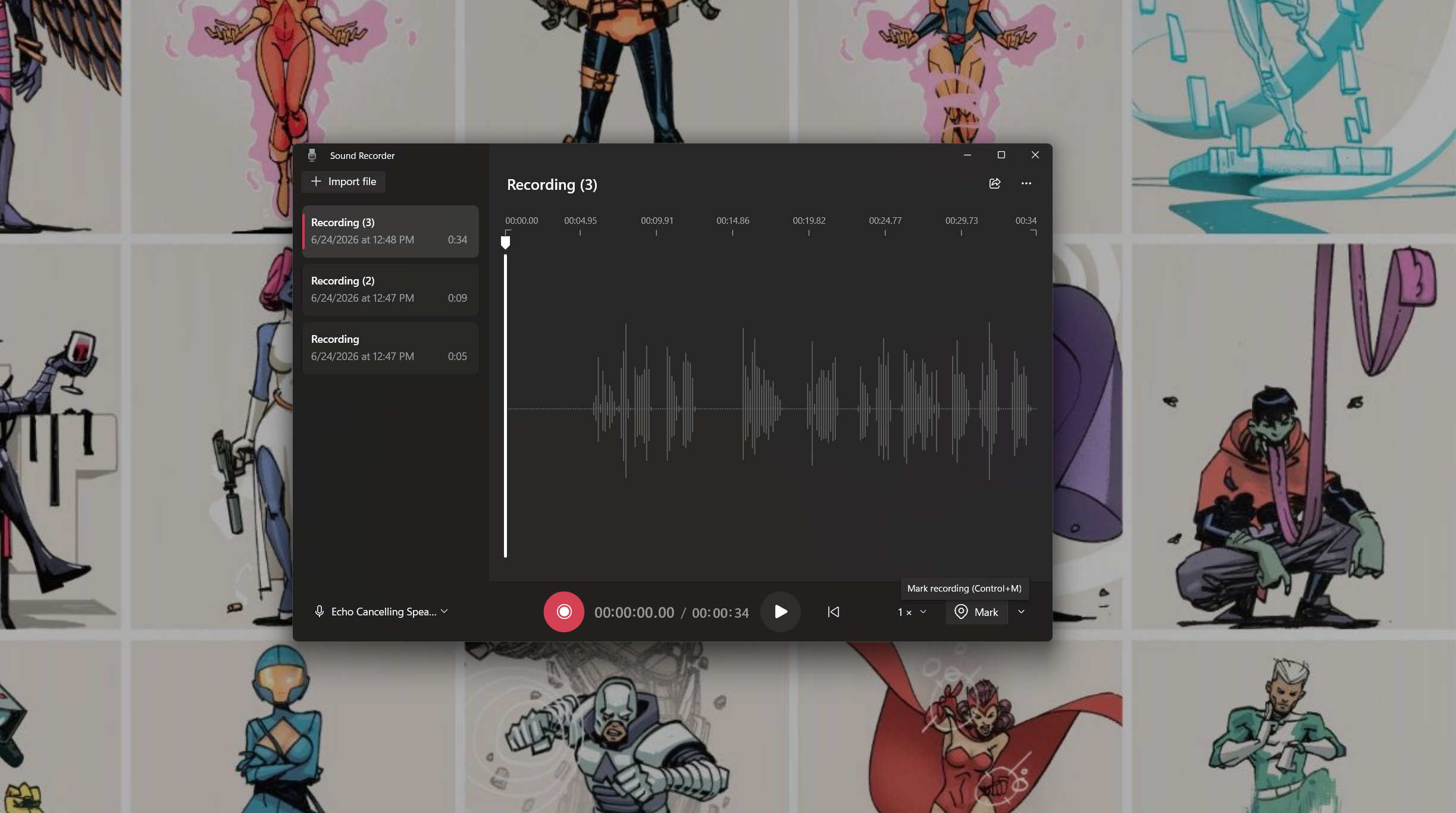Play Recording (3)
1456x813 pixels.
click(780, 611)
